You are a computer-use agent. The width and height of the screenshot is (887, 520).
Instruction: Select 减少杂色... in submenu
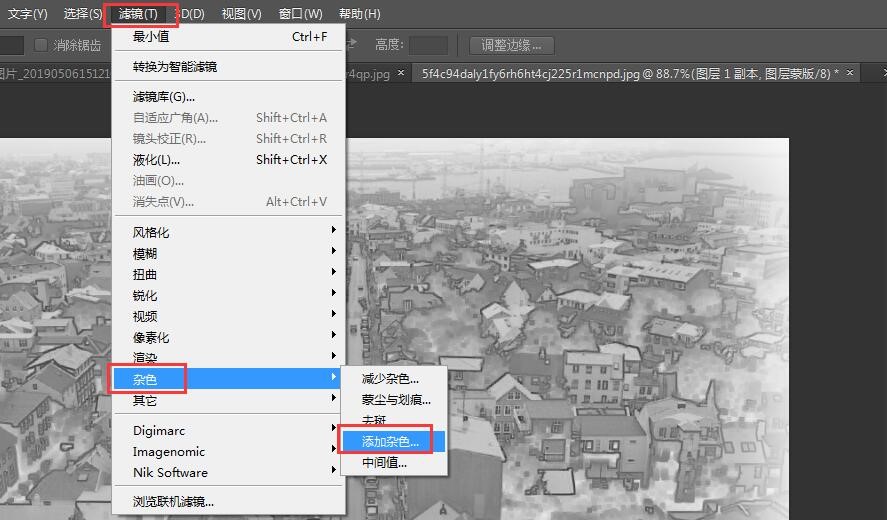click(x=394, y=379)
